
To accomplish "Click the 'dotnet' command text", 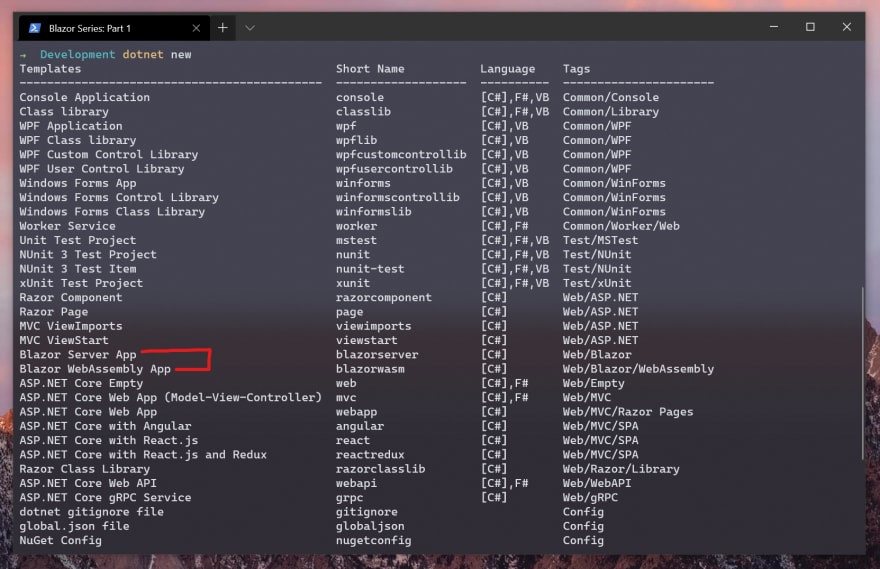I will (143, 54).
